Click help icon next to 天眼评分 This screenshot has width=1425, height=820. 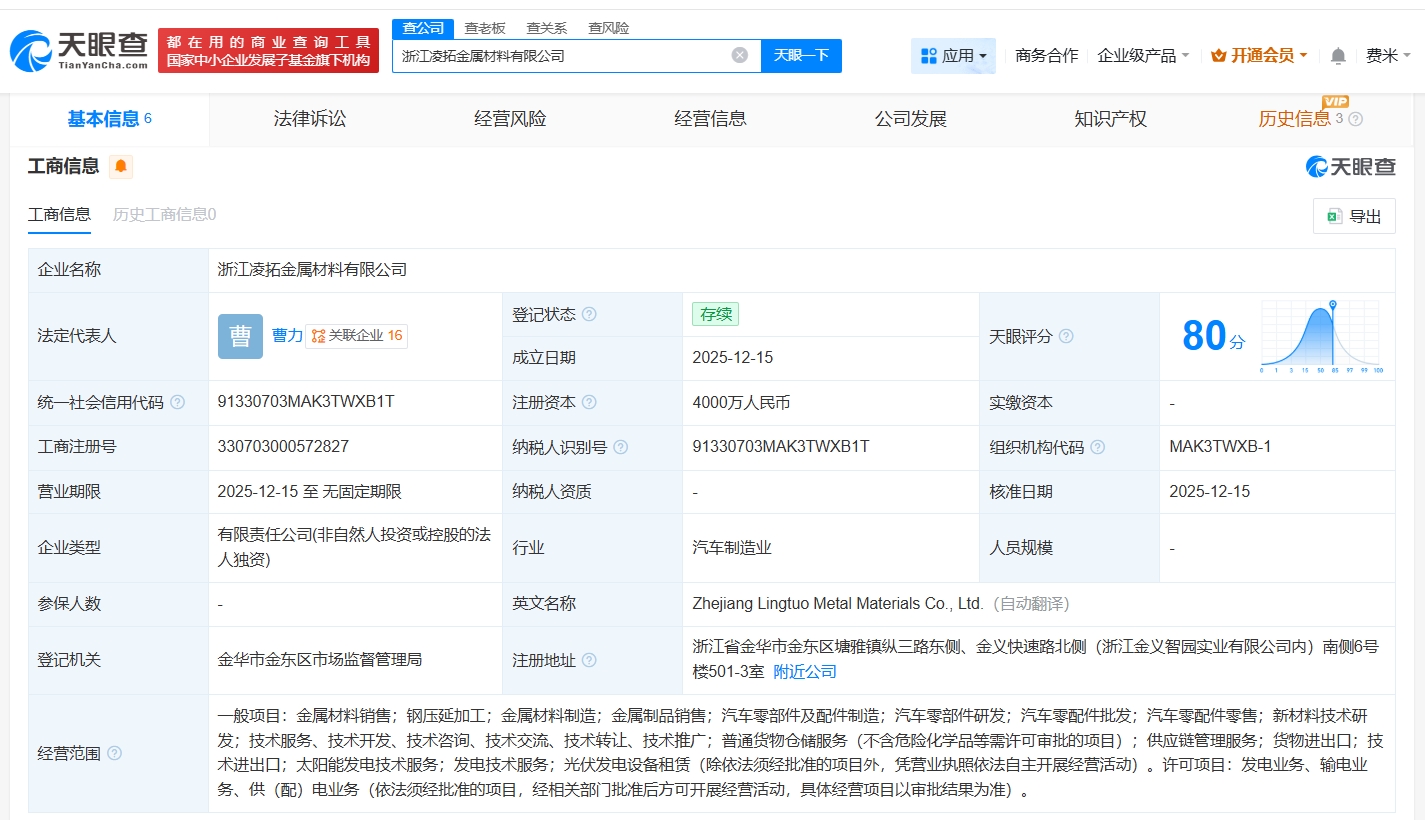coord(1066,337)
